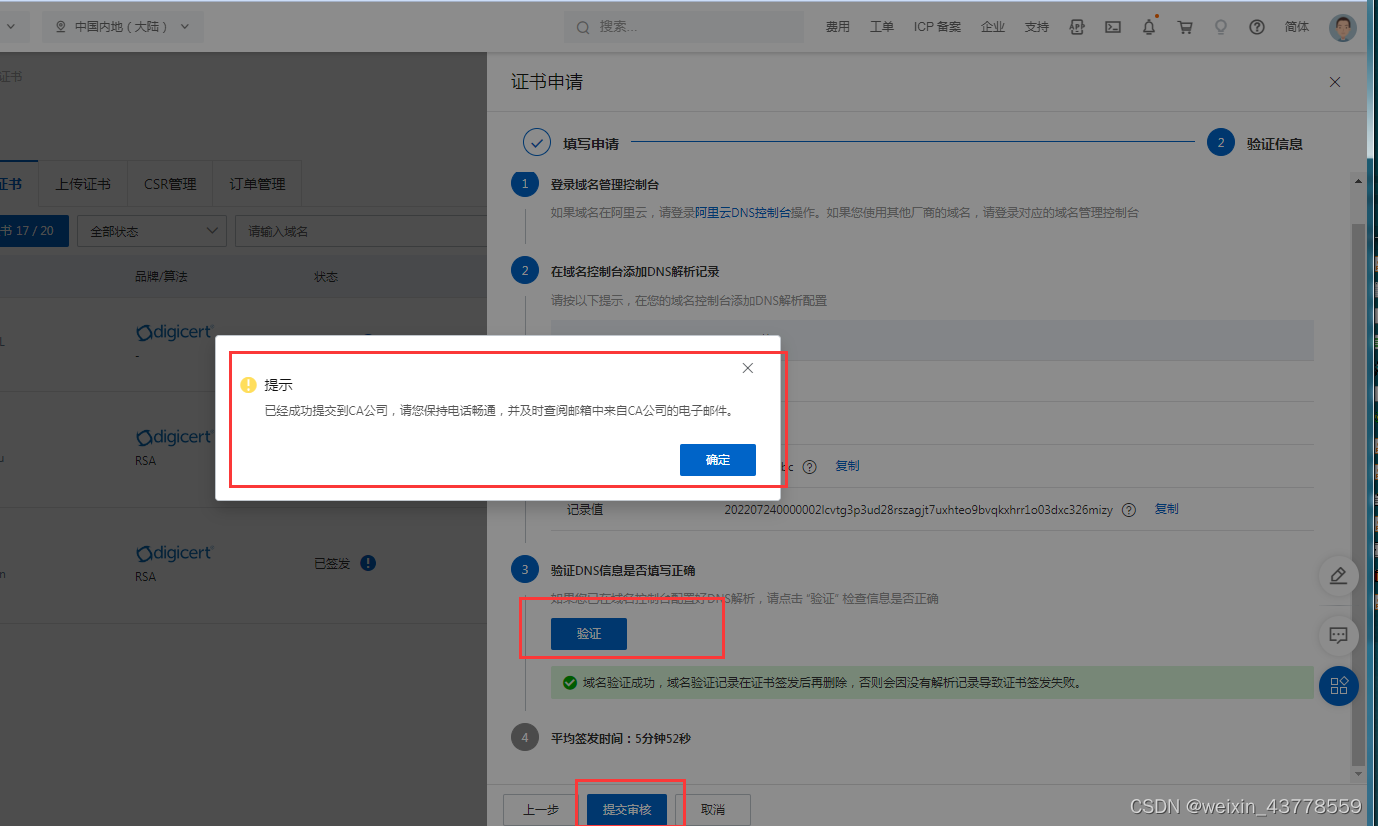Switch language with the 简体 menu

pyautogui.click(x=1297, y=27)
